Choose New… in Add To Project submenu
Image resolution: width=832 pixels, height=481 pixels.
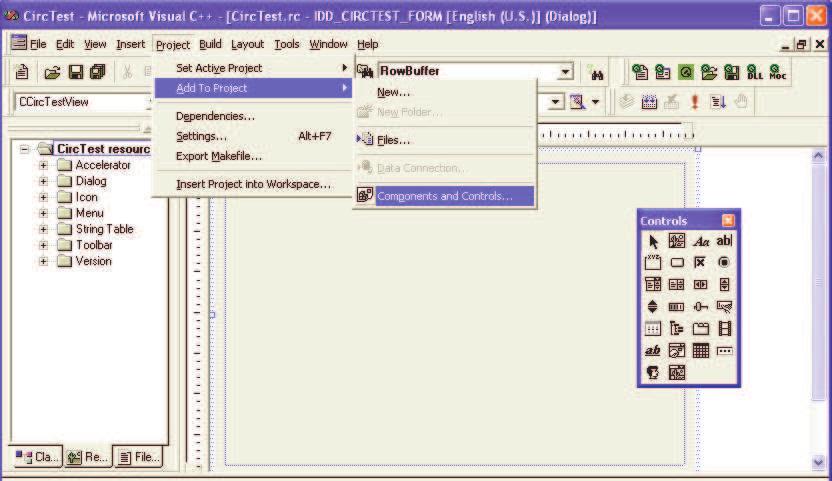click(445, 92)
